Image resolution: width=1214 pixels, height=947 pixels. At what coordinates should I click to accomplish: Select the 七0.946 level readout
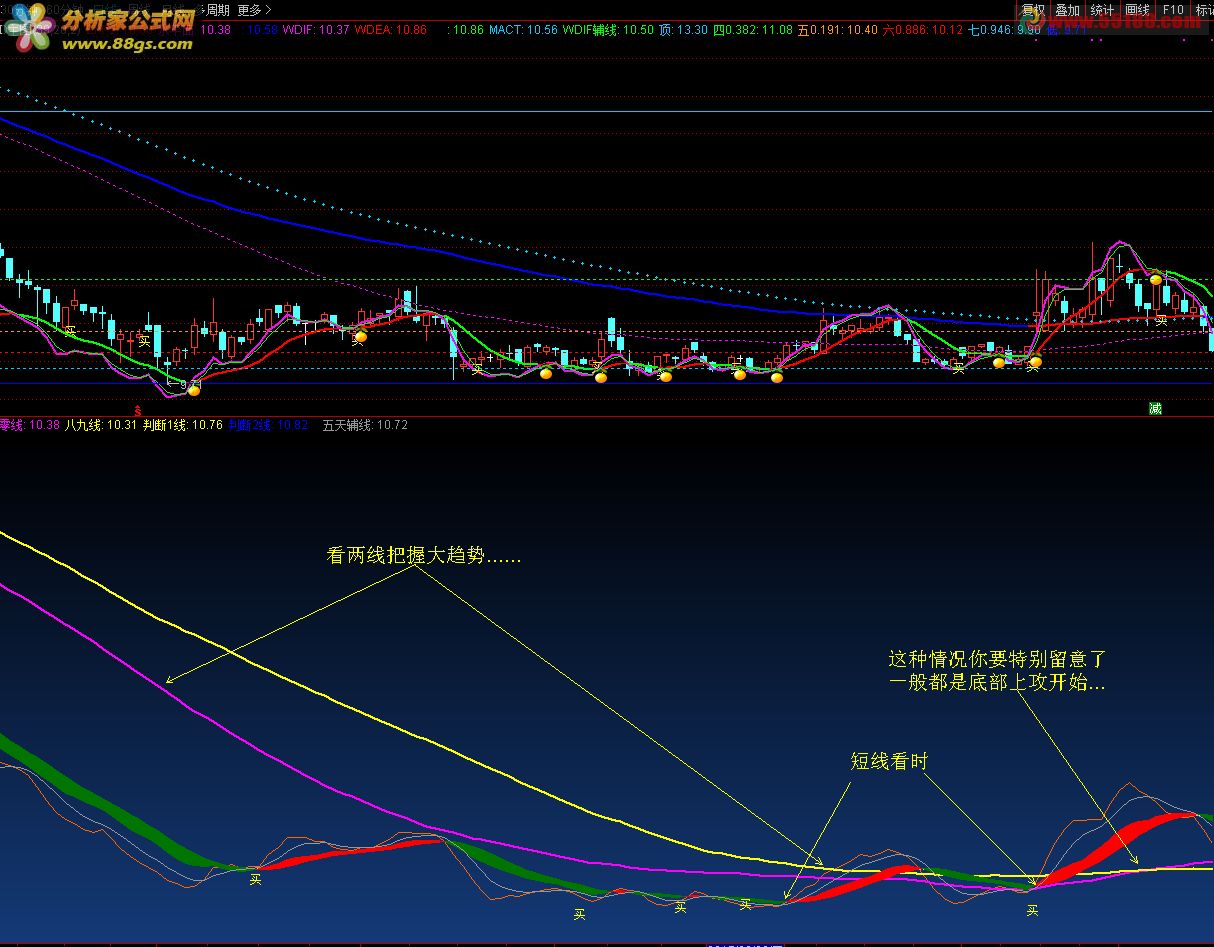pos(1004,30)
